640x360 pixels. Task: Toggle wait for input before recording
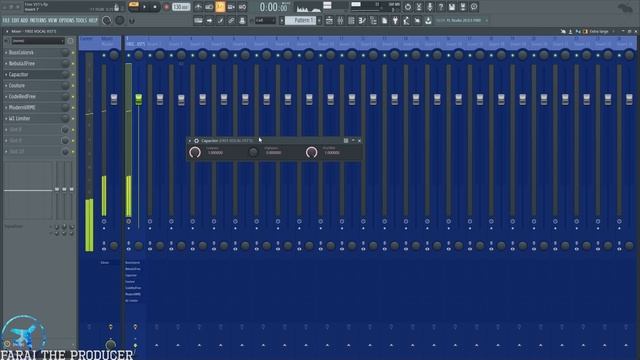(x=209, y=7)
